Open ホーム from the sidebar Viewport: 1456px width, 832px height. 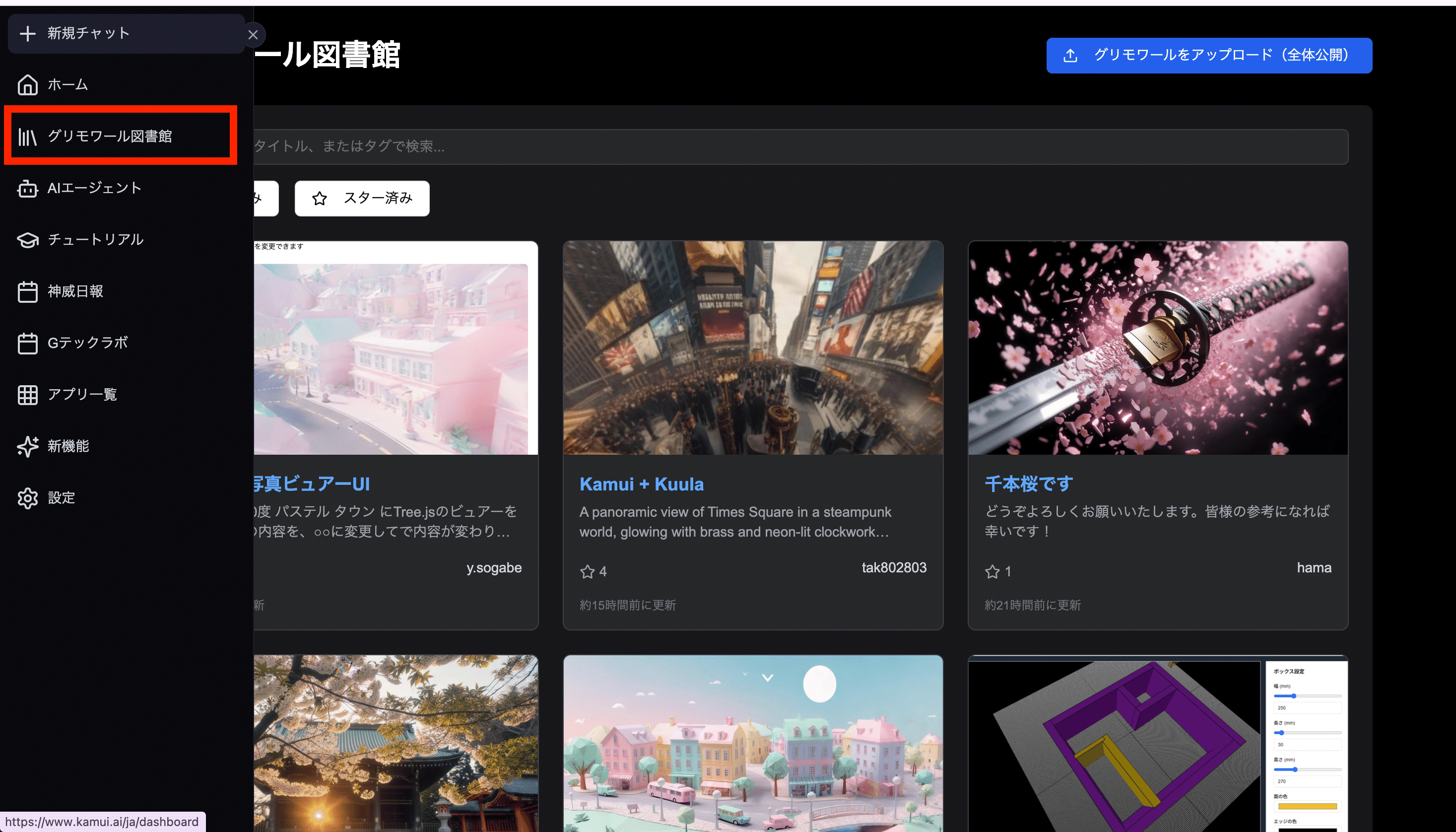(x=67, y=84)
